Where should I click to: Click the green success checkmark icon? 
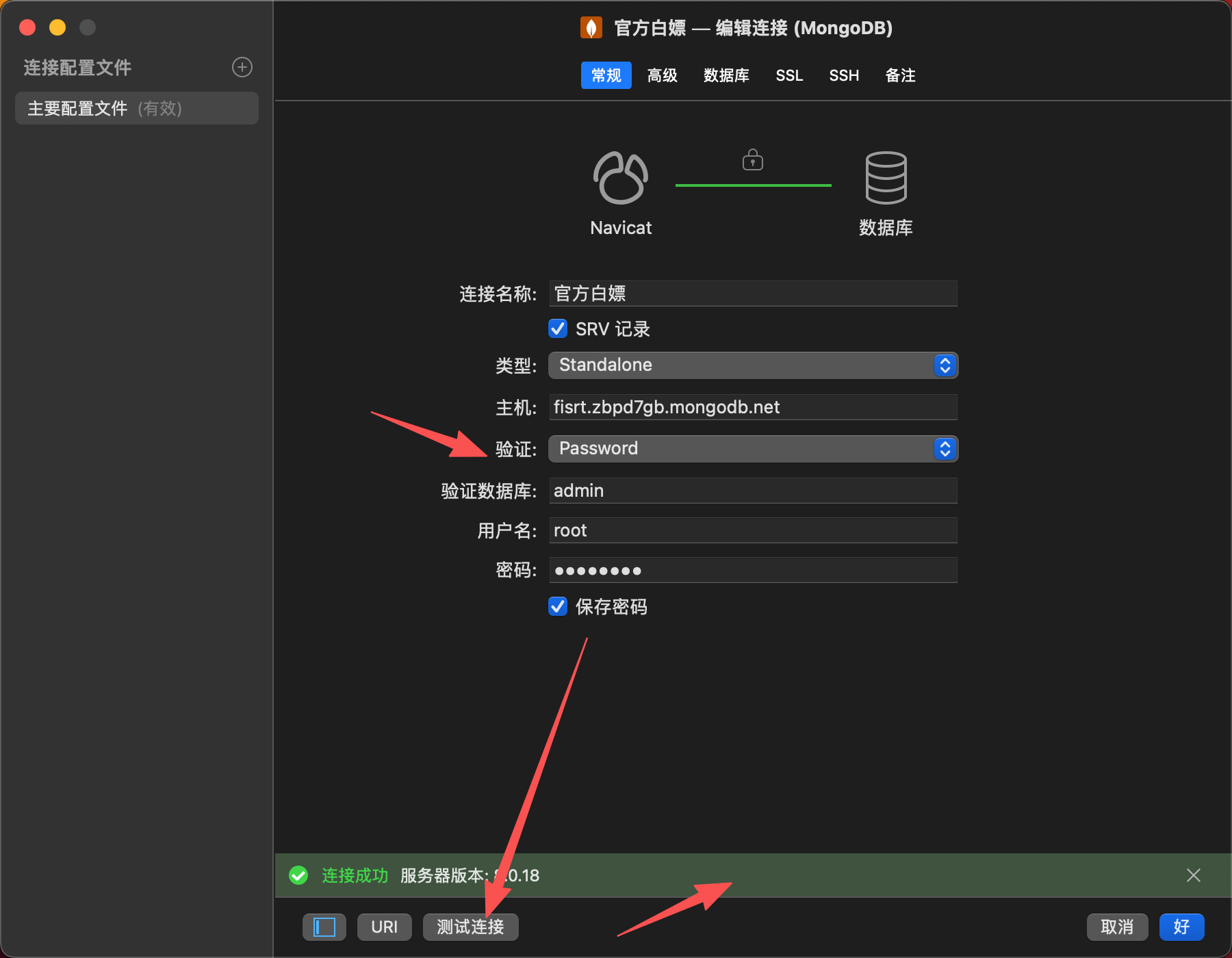tap(298, 875)
